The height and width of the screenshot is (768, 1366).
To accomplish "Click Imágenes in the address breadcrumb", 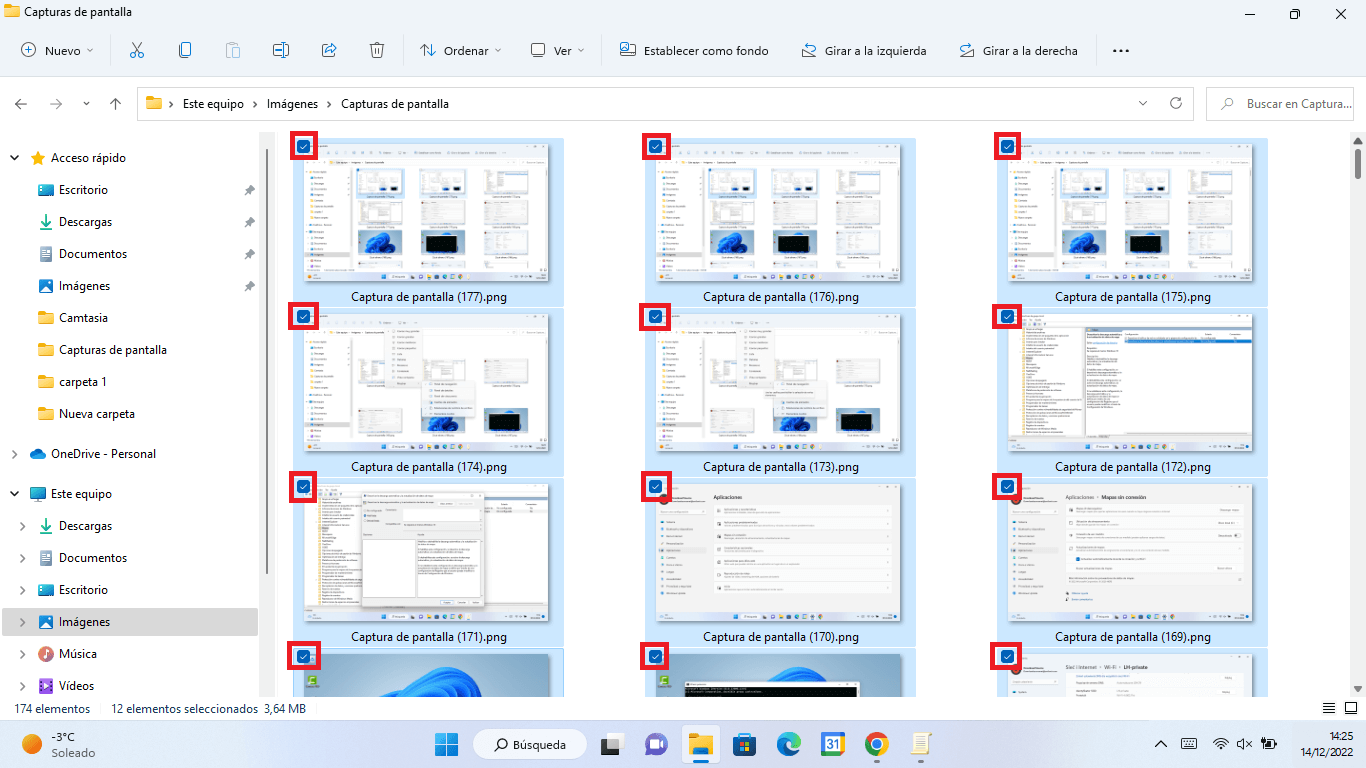I will pyautogui.click(x=292, y=104).
